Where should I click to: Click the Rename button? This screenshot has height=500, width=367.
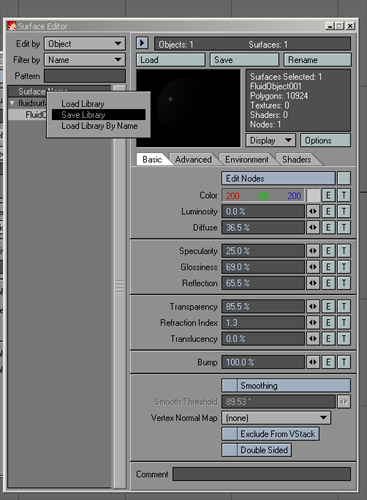(x=317, y=60)
